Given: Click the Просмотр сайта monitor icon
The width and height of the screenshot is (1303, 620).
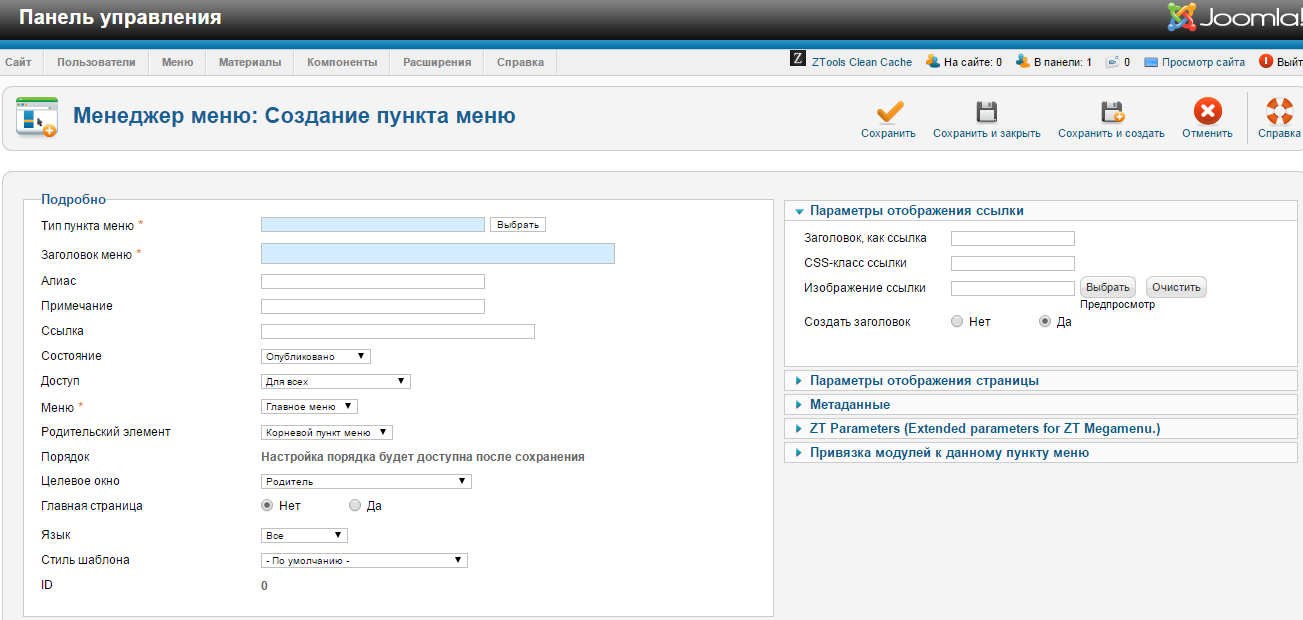Looking at the screenshot, I should tap(1150, 62).
